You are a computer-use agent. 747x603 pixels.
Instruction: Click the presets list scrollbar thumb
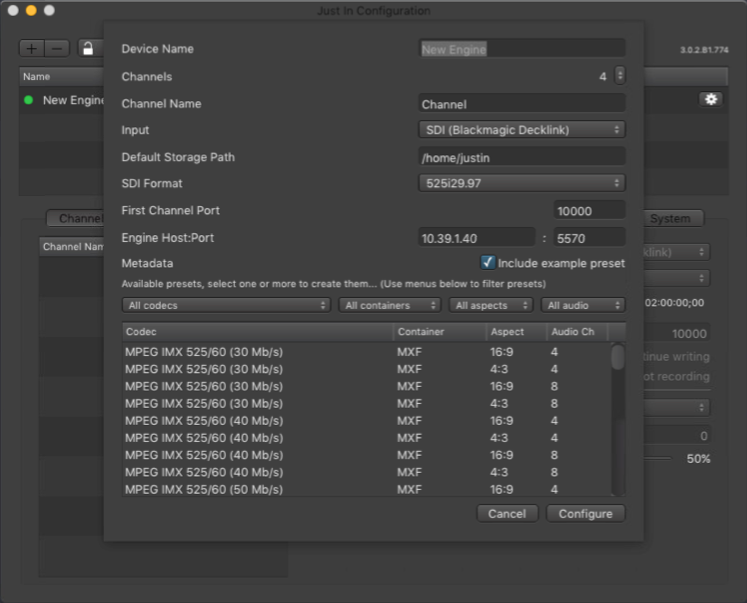pos(618,357)
